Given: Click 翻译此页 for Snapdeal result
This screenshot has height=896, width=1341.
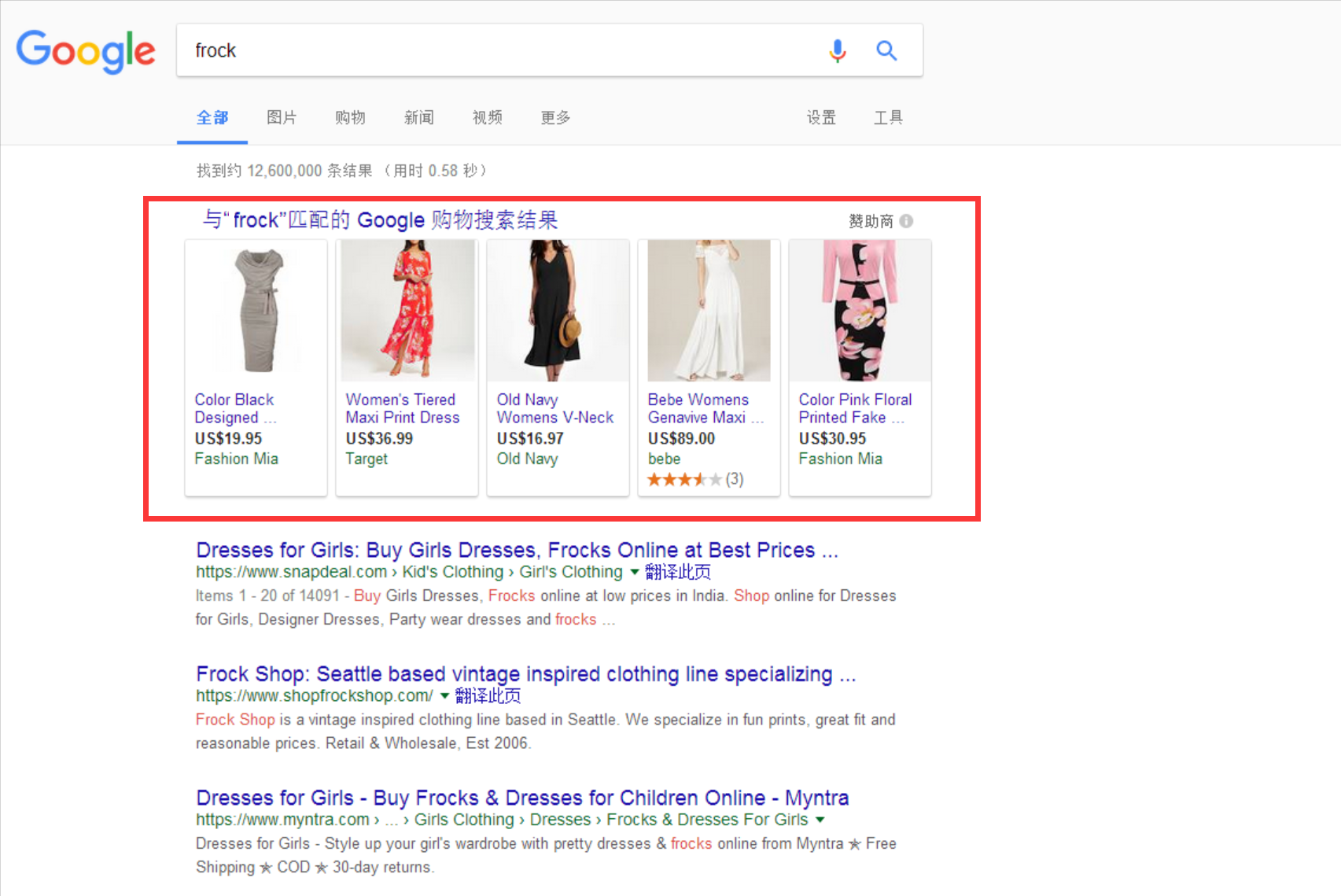Looking at the screenshot, I should (678, 572).
